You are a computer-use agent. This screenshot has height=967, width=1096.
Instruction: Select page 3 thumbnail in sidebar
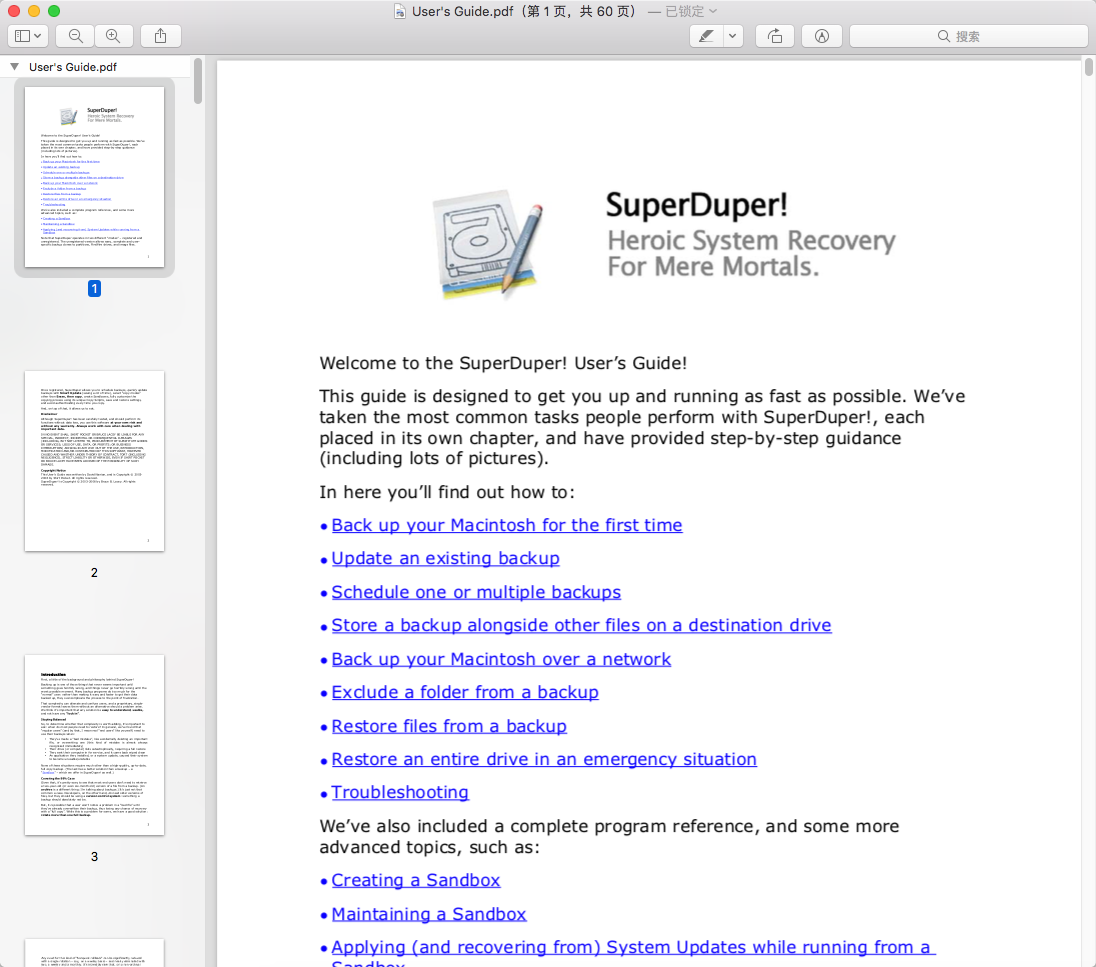click(94, 745)
